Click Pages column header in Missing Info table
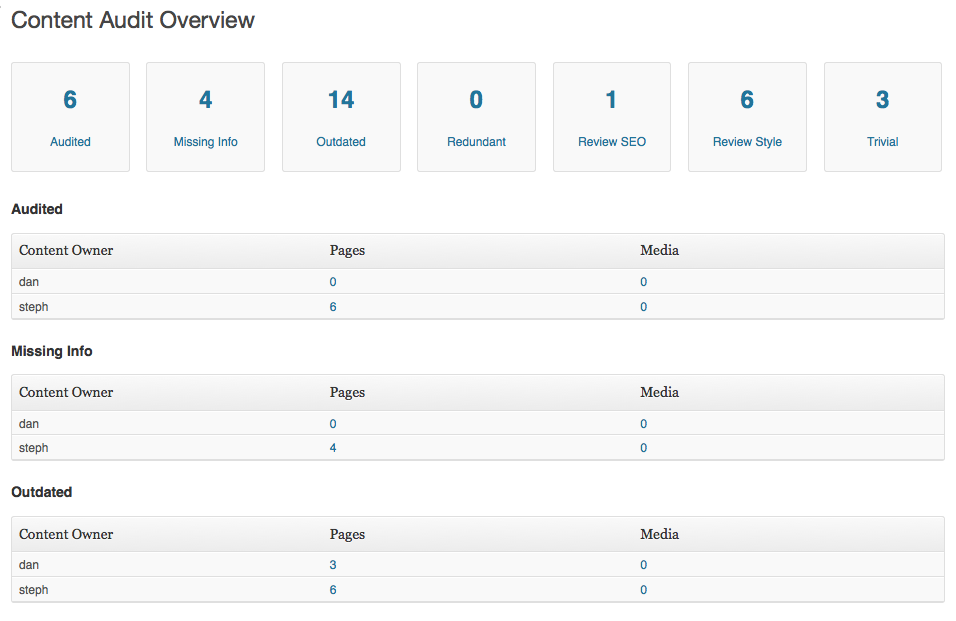 pos(347,392)
